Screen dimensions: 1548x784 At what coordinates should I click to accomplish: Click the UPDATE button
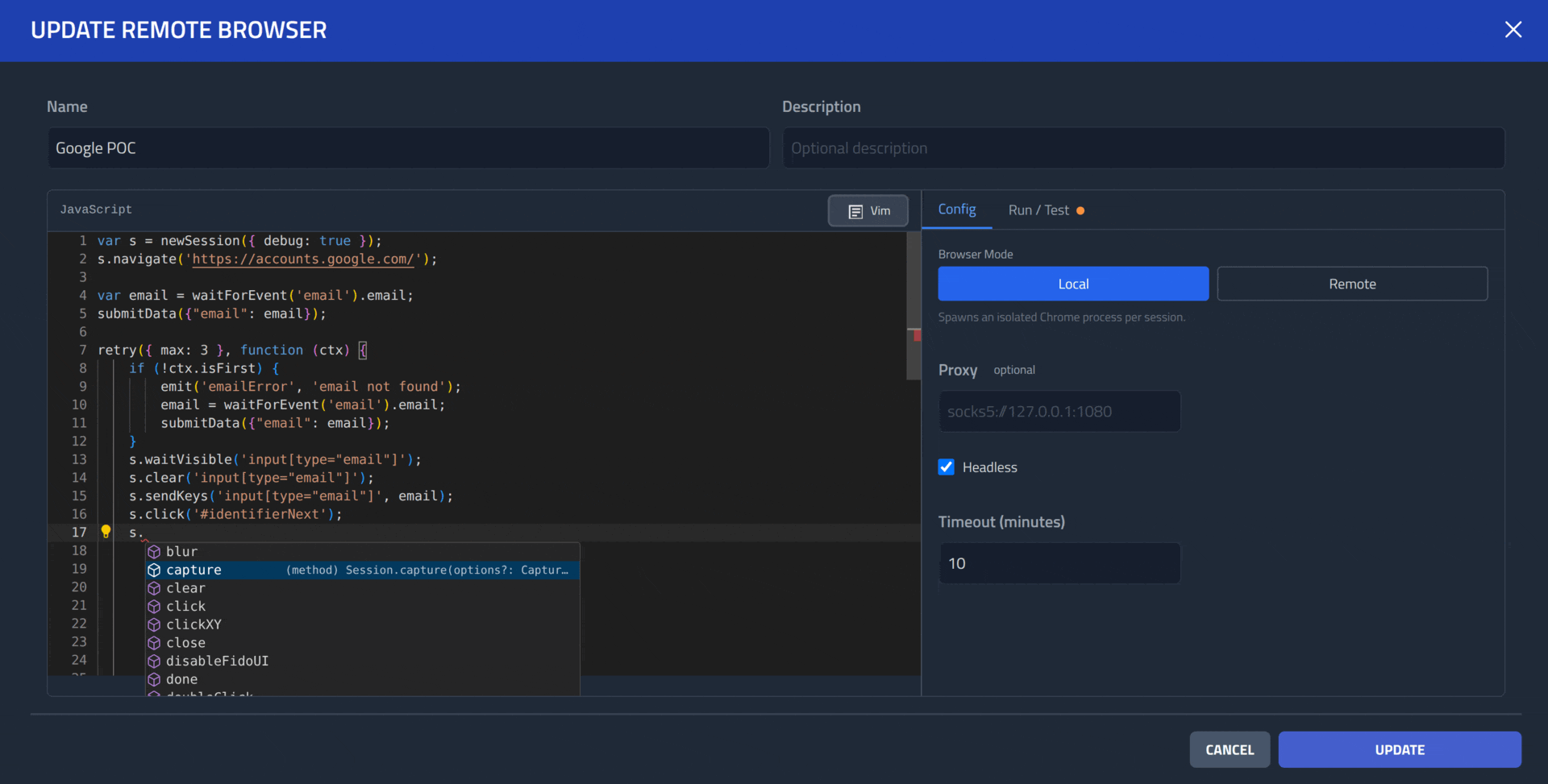pyautogui.click(x=1400, y=749)
